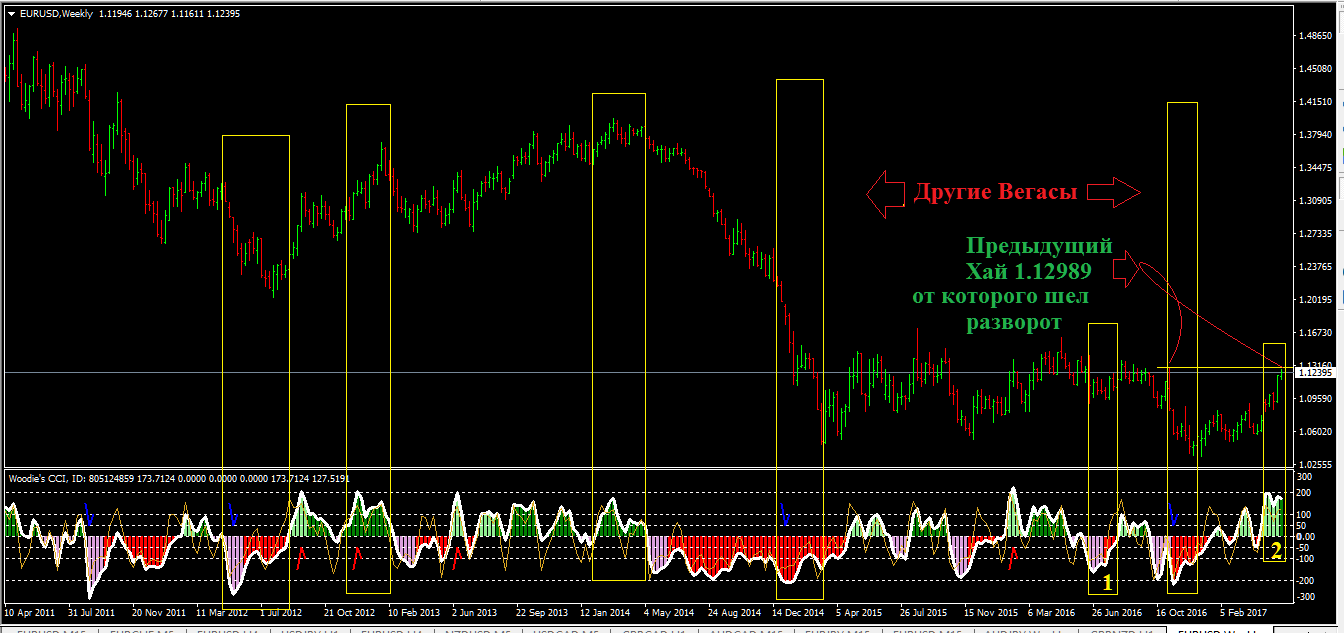Click price scale value 1.27335
Screen dimensions: 1344x633
click(x=1314, y=233)
